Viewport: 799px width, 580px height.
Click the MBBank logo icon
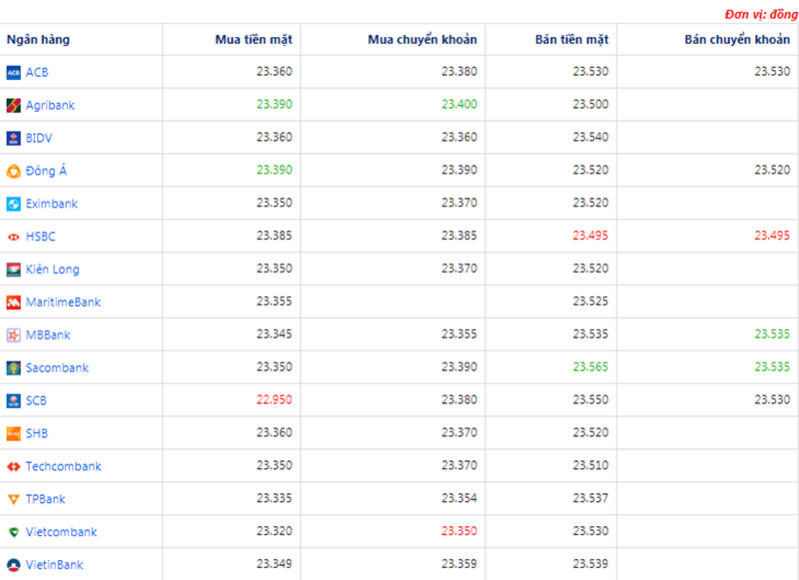point(14,335)
